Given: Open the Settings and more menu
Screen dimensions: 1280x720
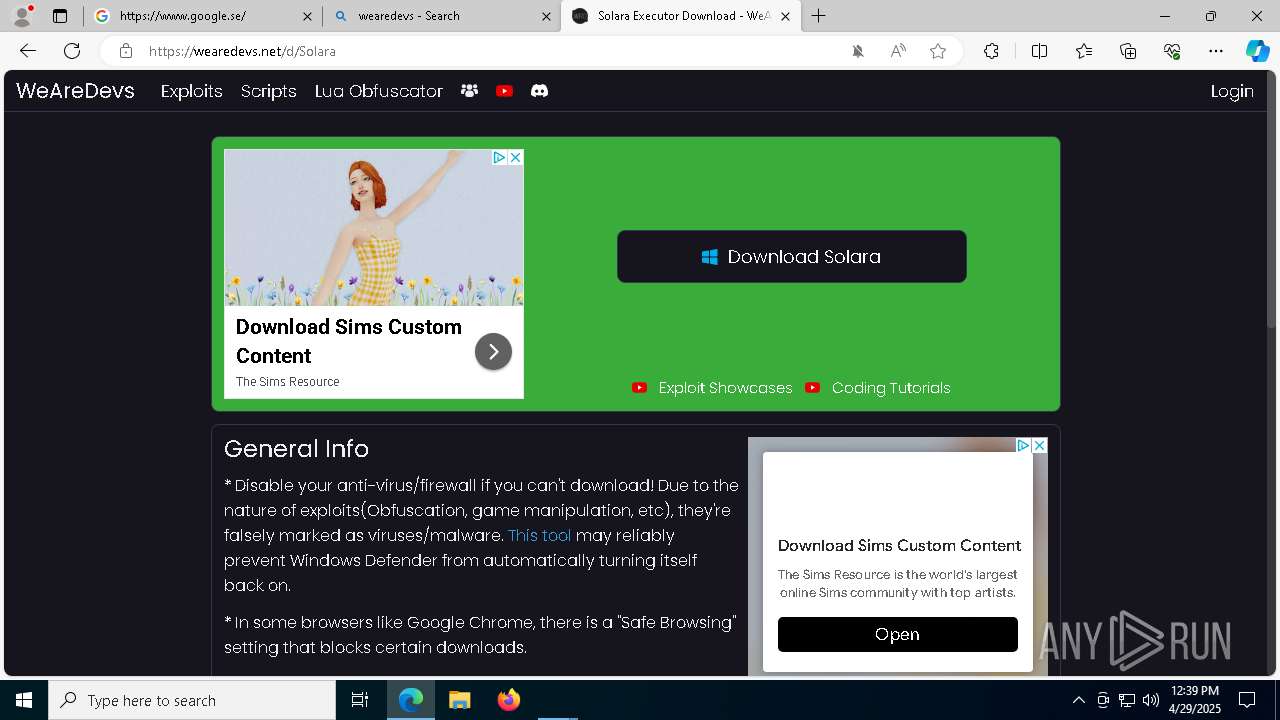Looking at the screenshot, I should pyautogui.click(x=1216, y=51).
